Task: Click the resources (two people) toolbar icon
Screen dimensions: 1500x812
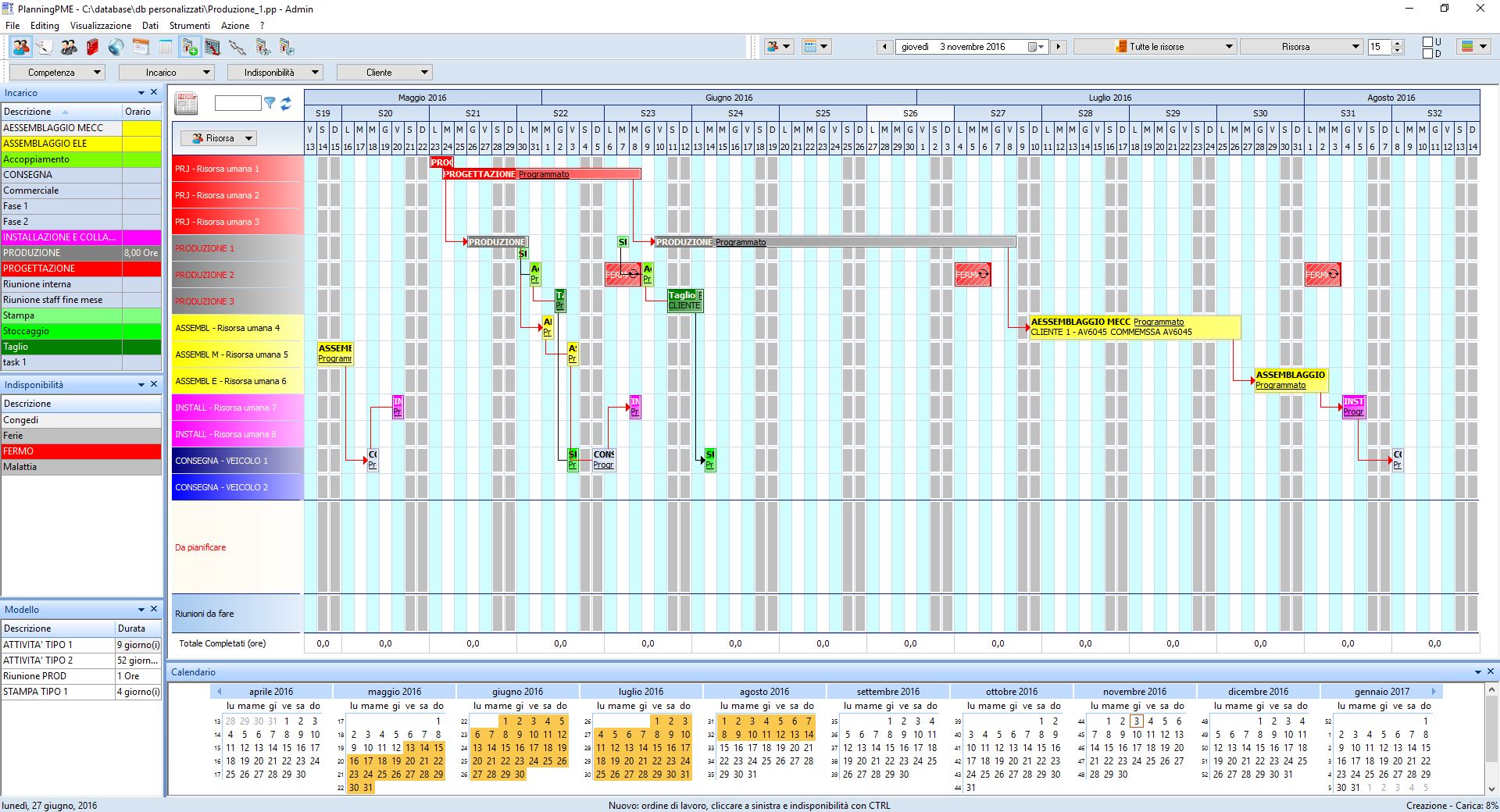Action: tap(21, 47)
